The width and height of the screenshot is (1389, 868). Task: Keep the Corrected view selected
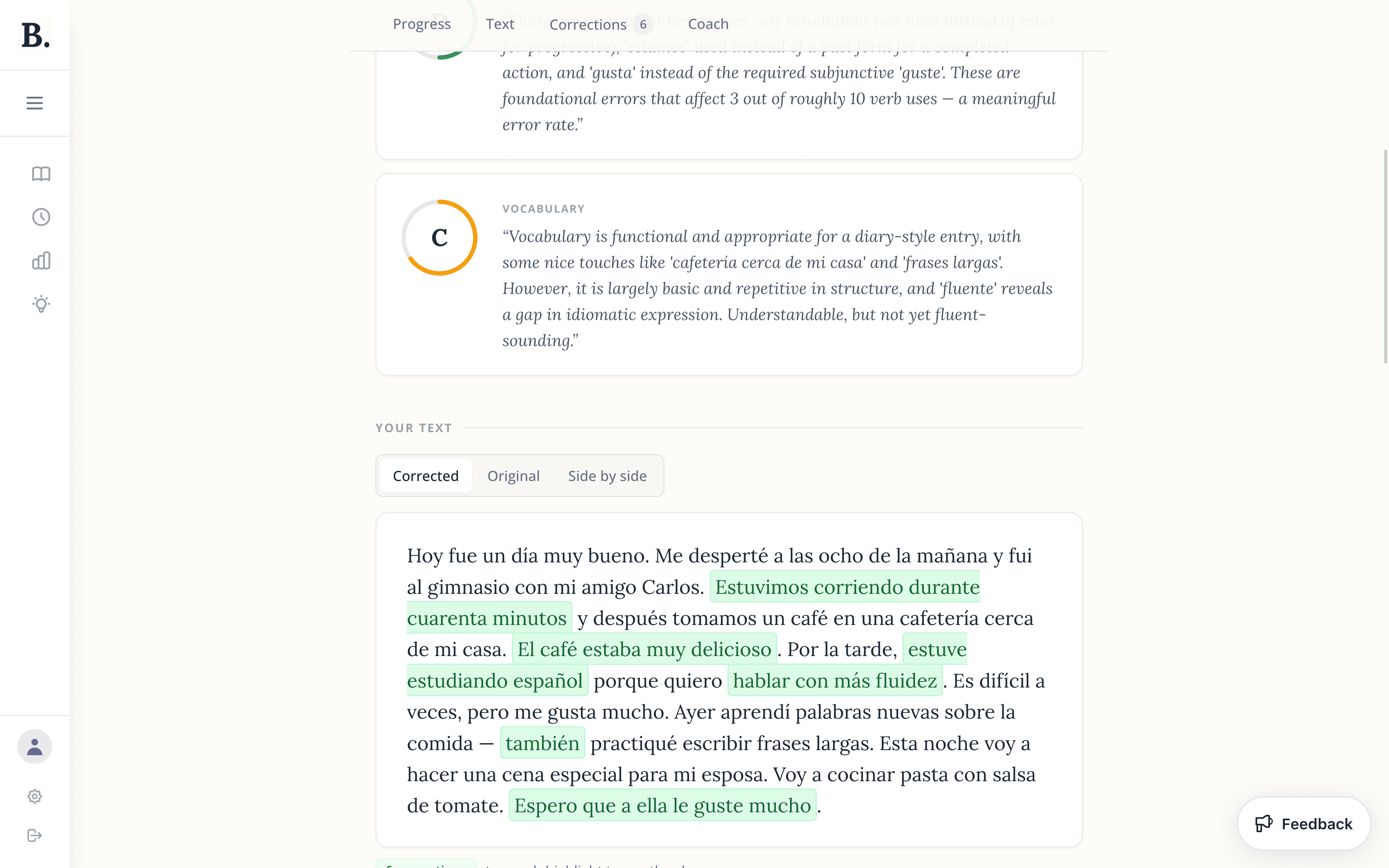pyautogui.click(x=425, y=475)
